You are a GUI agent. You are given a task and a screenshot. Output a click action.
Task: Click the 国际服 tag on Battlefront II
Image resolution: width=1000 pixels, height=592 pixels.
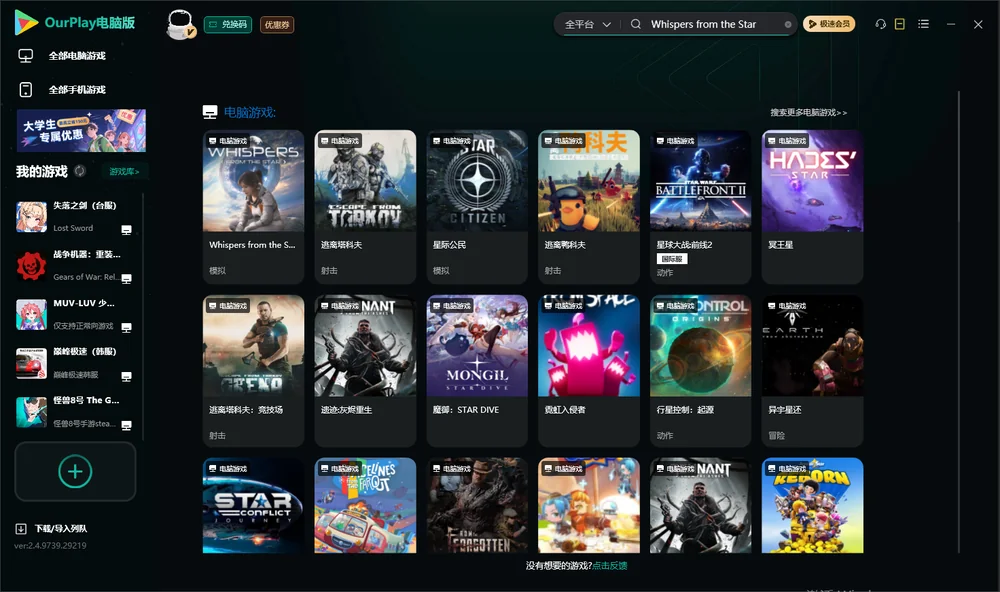click(x=672, y=259)
